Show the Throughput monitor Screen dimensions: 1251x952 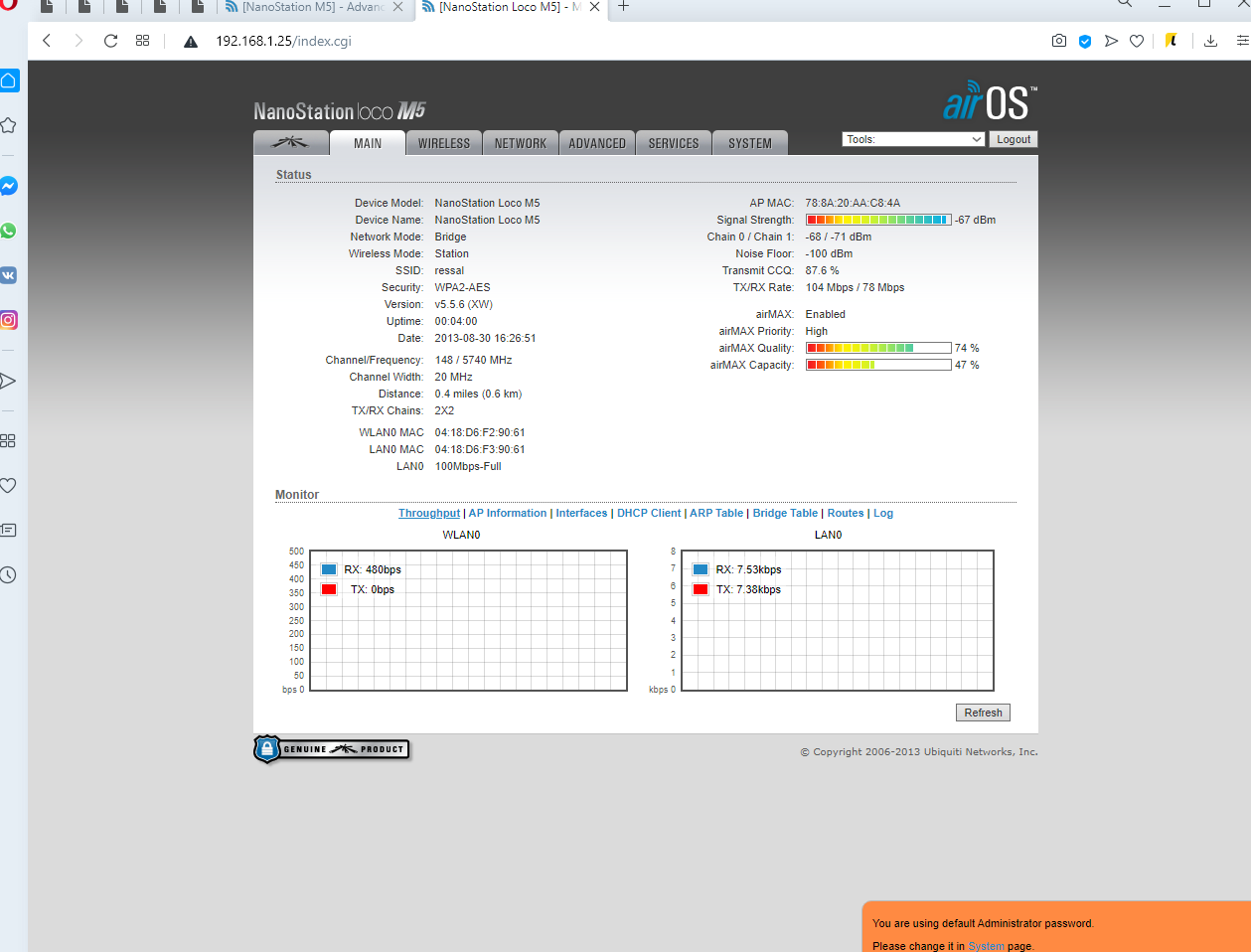(x=429, y=513)
